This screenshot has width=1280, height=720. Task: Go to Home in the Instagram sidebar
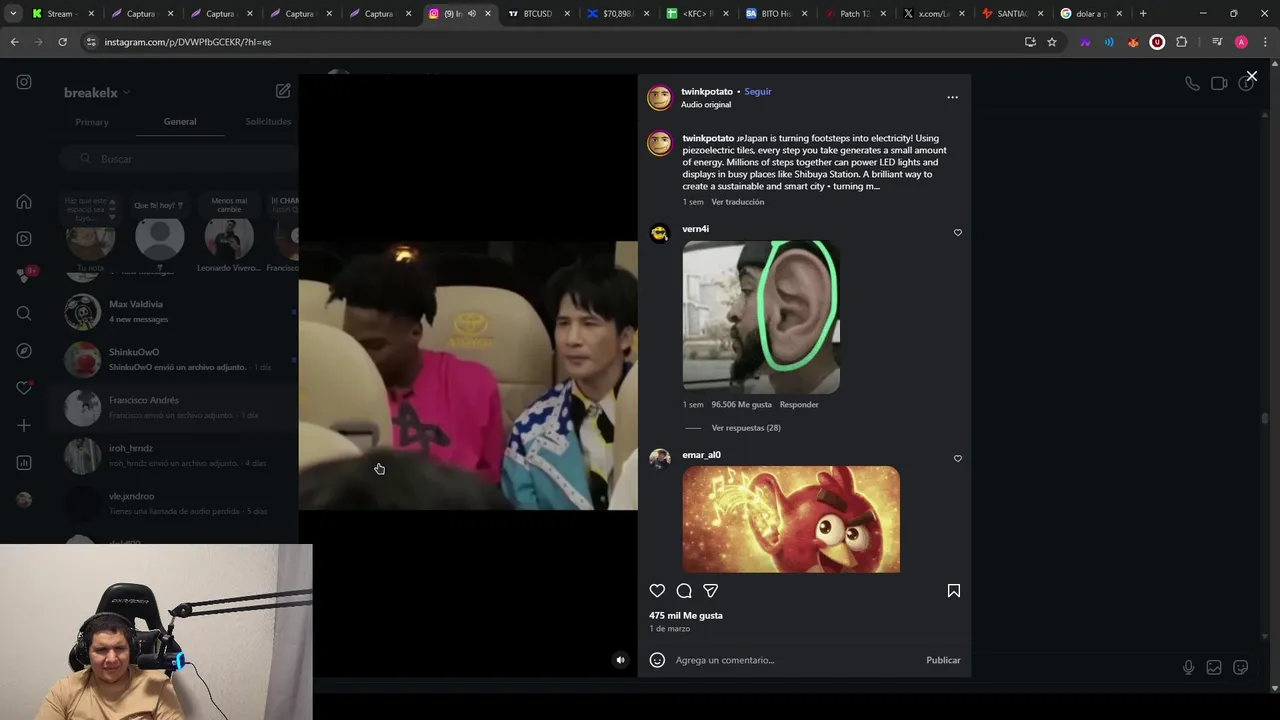point(24,201)
